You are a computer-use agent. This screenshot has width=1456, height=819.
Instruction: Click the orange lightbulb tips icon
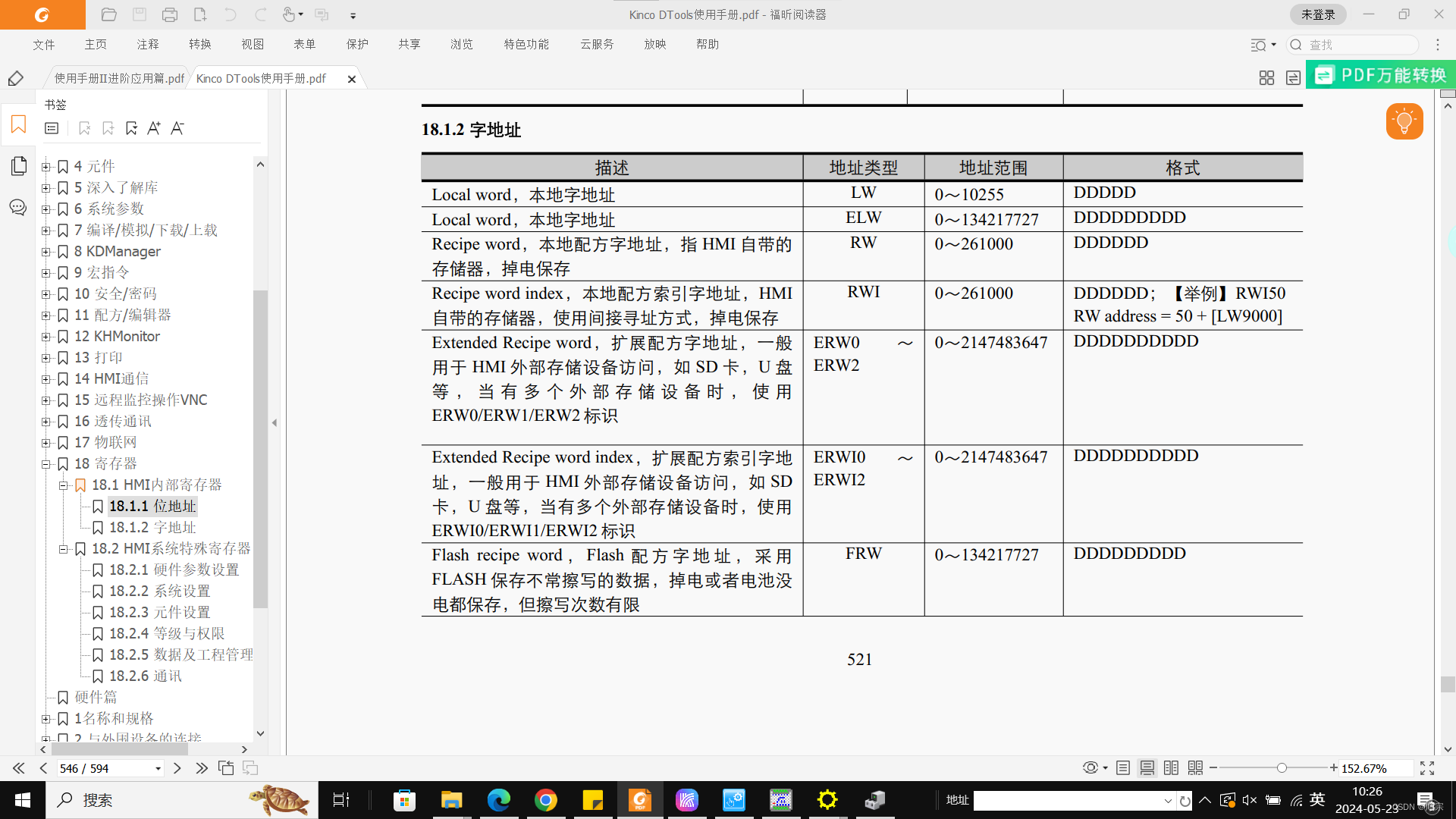[1404, 121]
